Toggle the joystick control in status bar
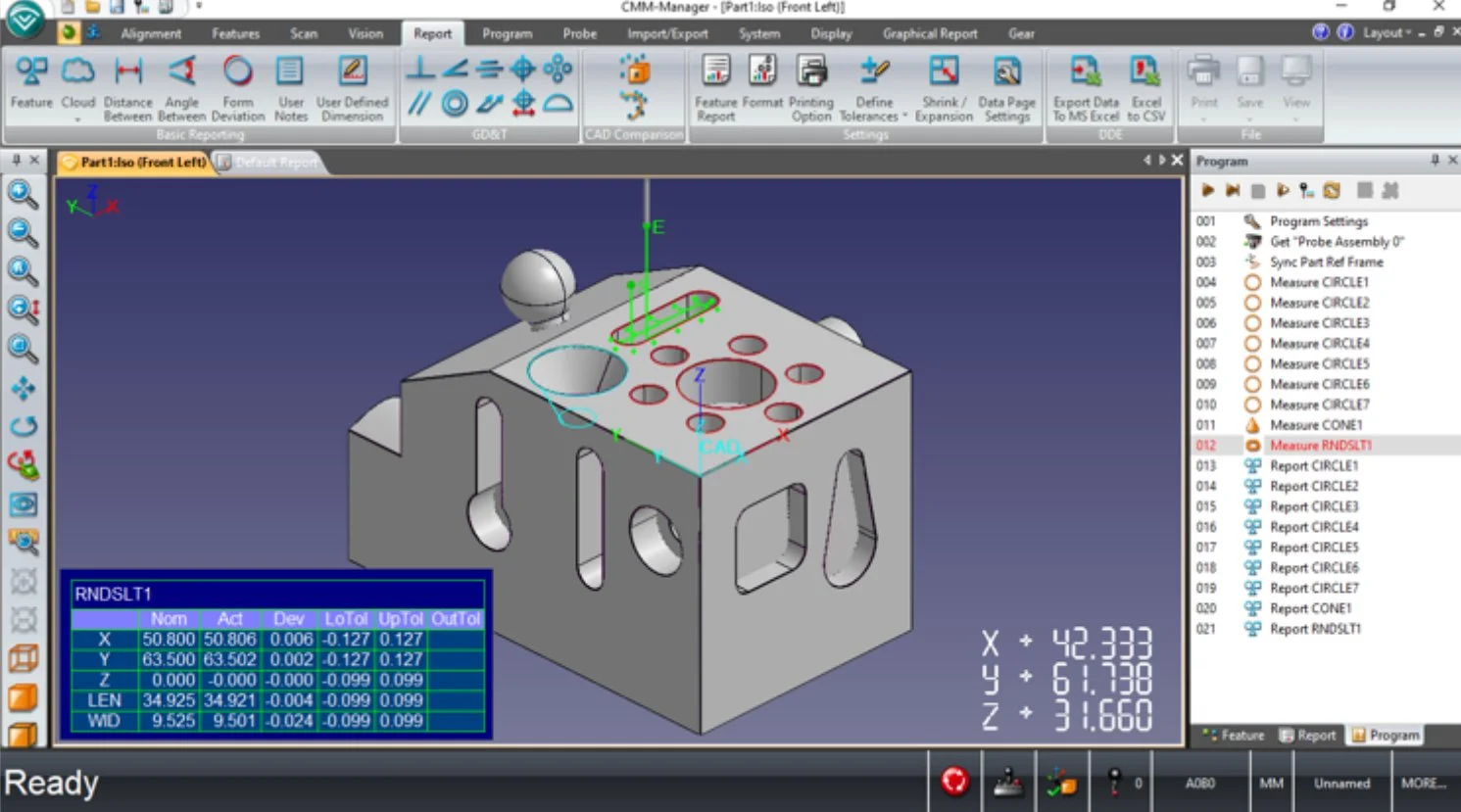Viewport: 1461px width, 812px height. point(1008,782)
